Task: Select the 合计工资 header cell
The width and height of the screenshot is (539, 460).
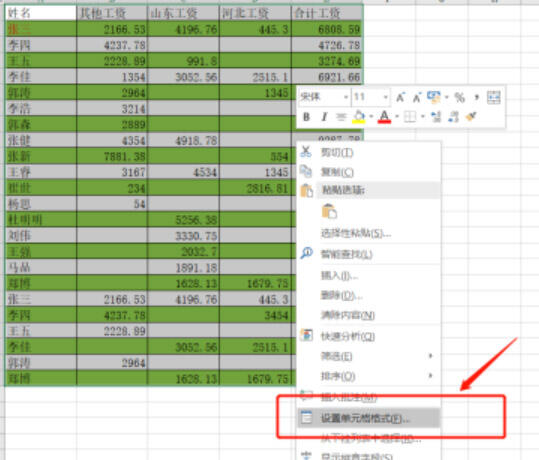Action: (x=327, y=13)
